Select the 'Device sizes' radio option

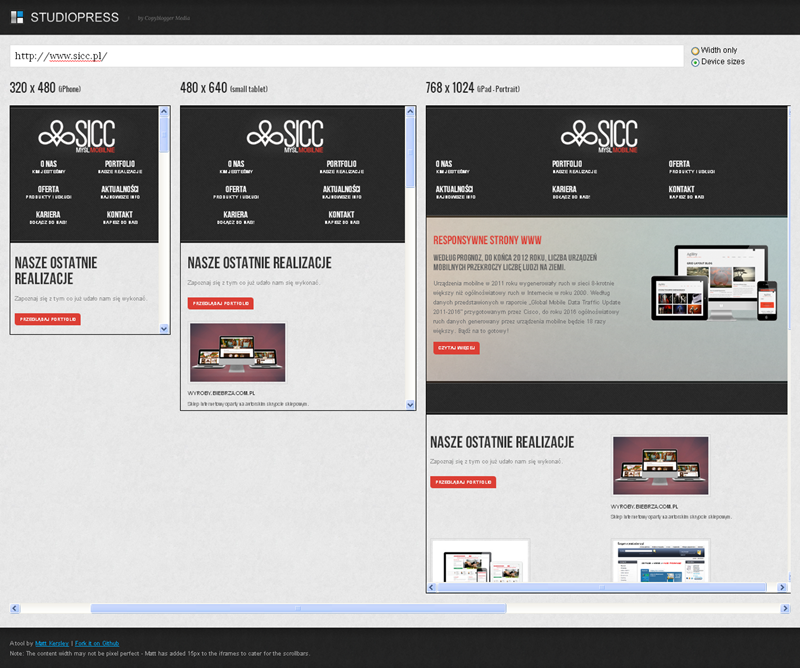click(x=695, y=62)
